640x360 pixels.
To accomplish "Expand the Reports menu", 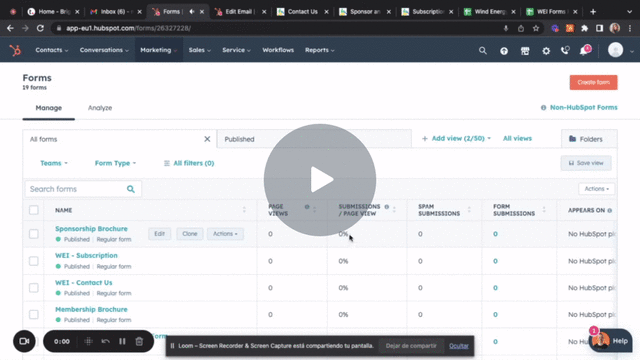I will pos(320,50).
